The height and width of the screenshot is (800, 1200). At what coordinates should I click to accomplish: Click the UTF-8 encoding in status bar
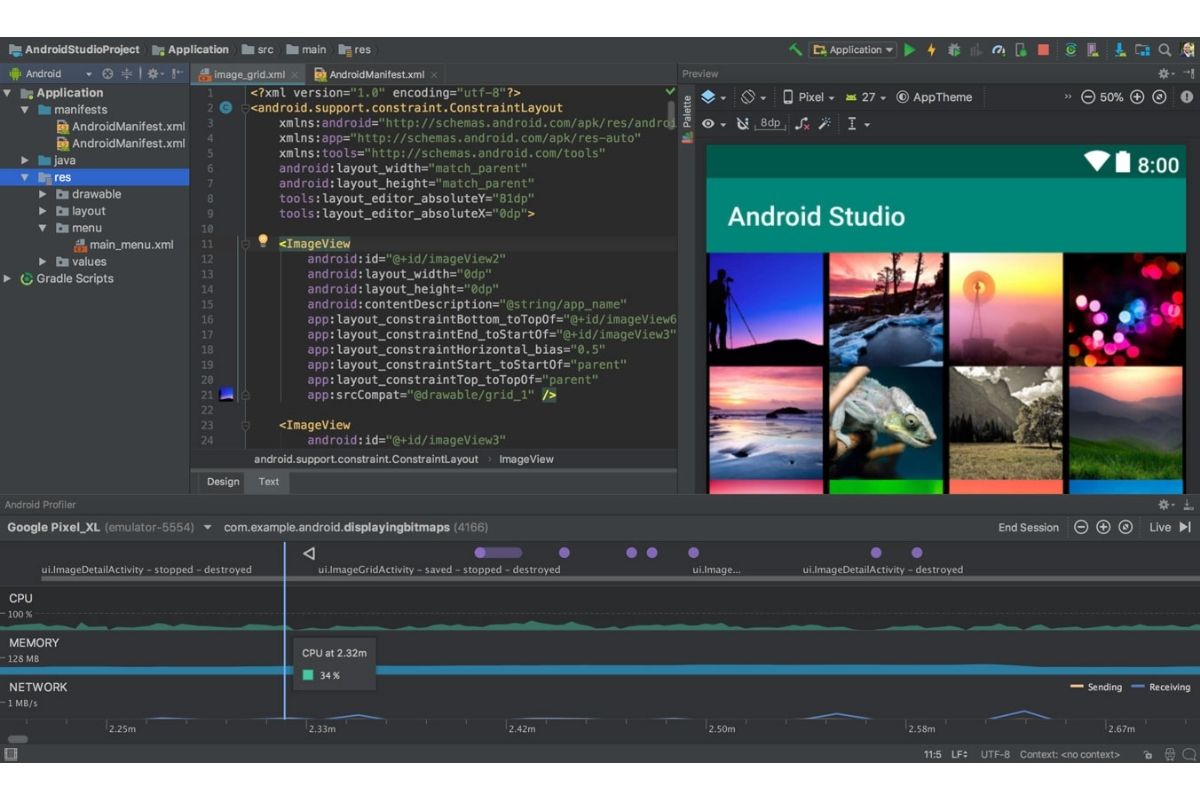click(x=995, y=755)
